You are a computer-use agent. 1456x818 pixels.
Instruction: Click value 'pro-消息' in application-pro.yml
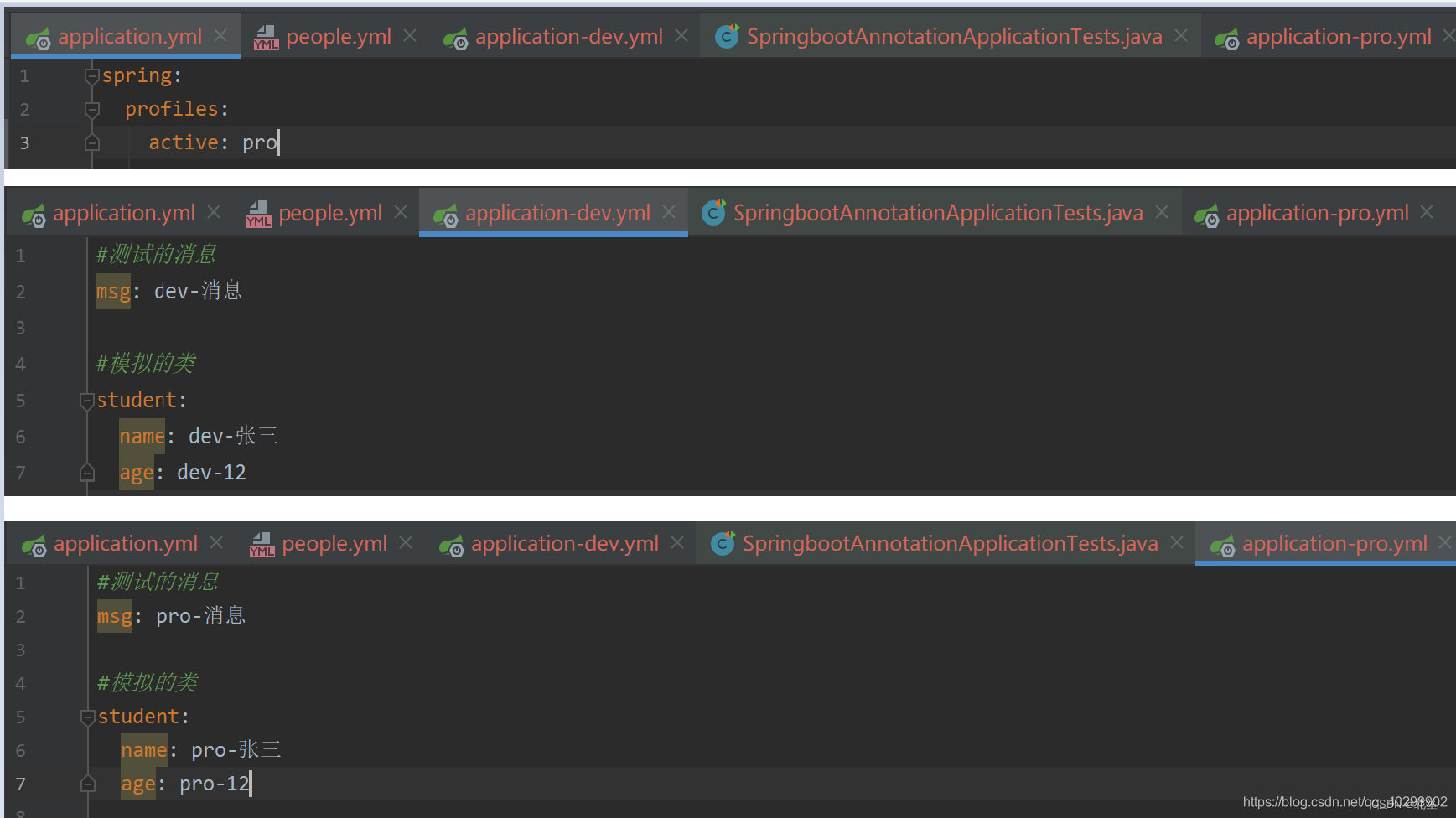tap(201, 616)
